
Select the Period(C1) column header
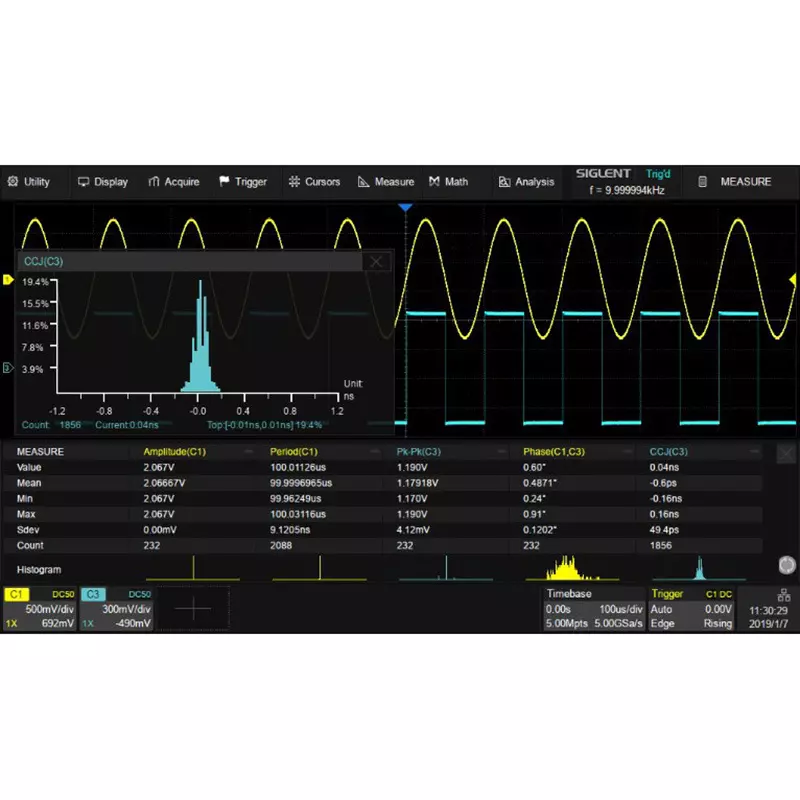[x=293, y=452]
